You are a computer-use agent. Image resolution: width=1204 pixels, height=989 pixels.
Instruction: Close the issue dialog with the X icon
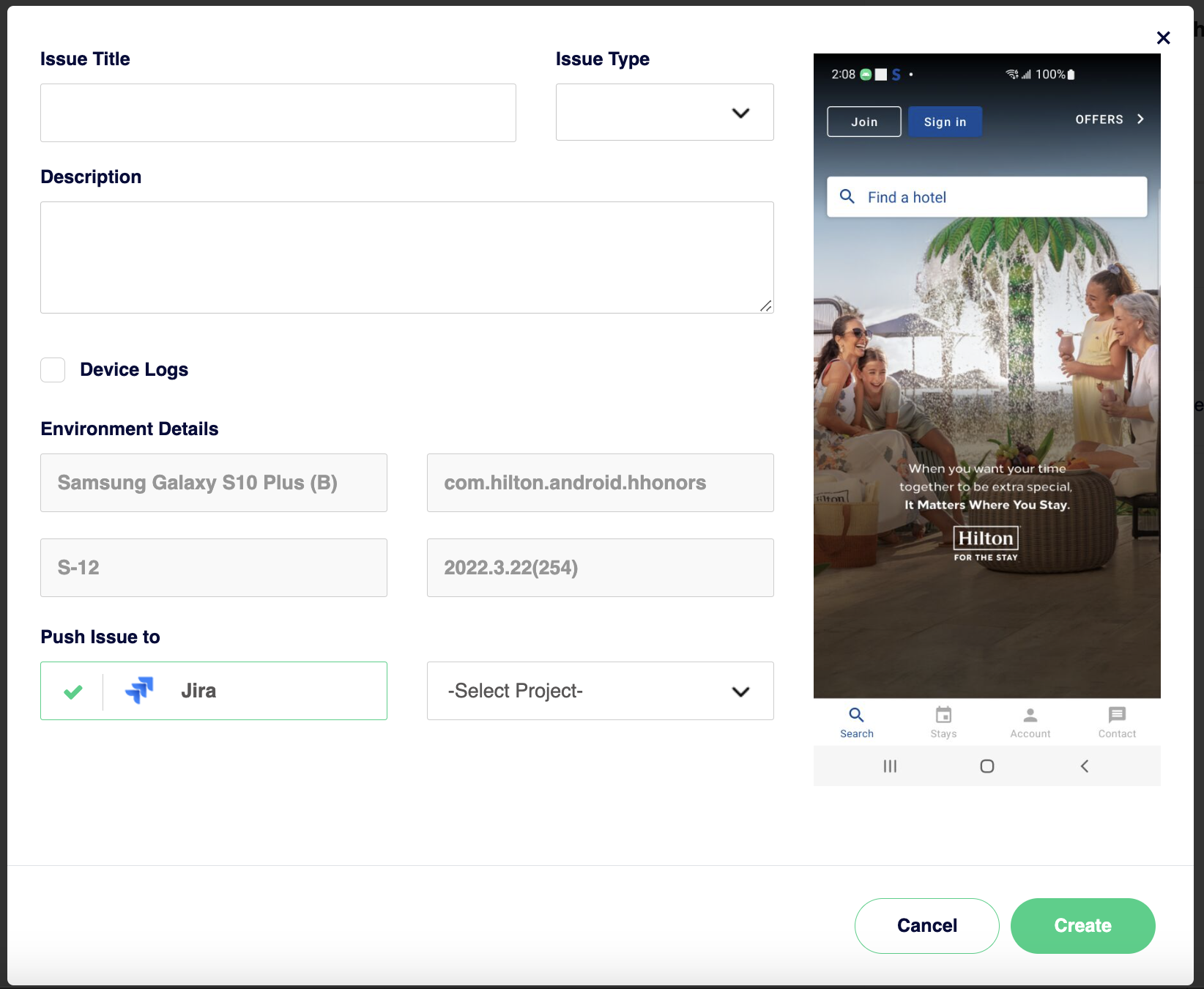click(1163, 38)
